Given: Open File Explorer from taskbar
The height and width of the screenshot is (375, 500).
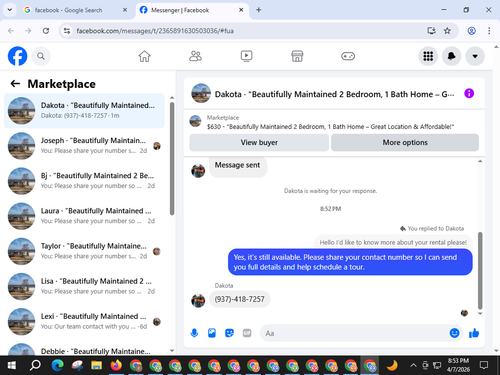Looking at the screenshot, I should (97, 366).
